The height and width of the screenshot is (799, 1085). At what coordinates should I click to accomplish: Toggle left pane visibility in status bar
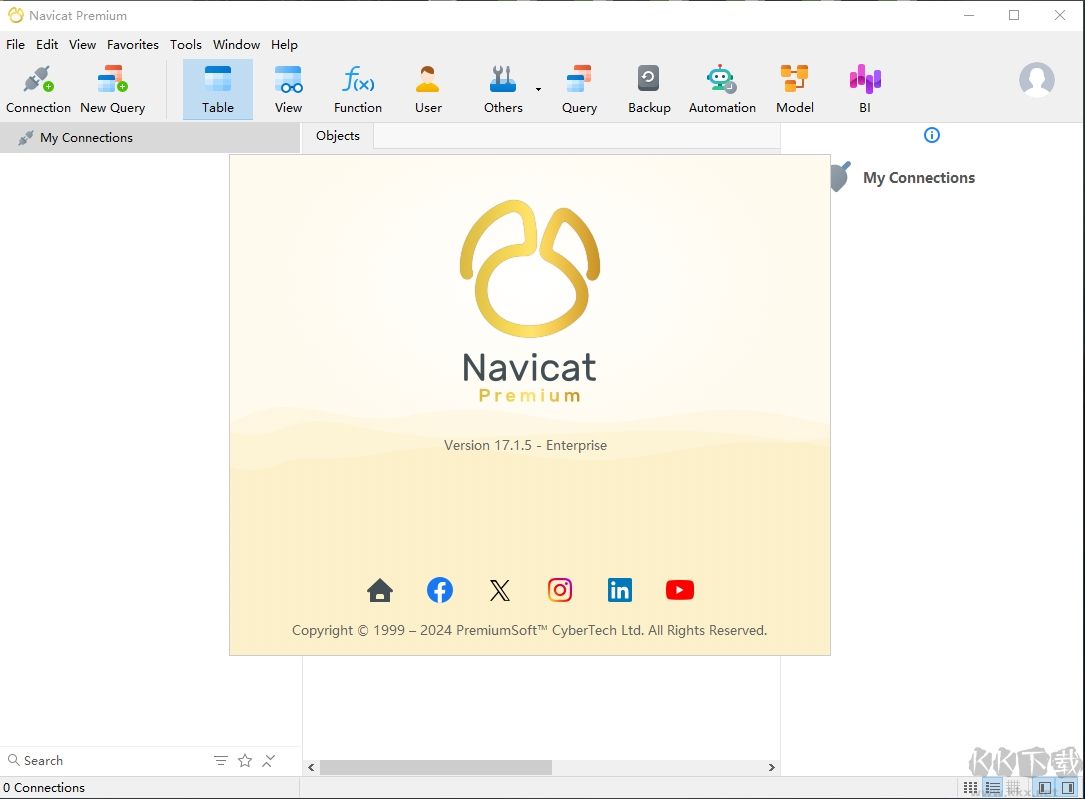click(x=1044, y=787)
